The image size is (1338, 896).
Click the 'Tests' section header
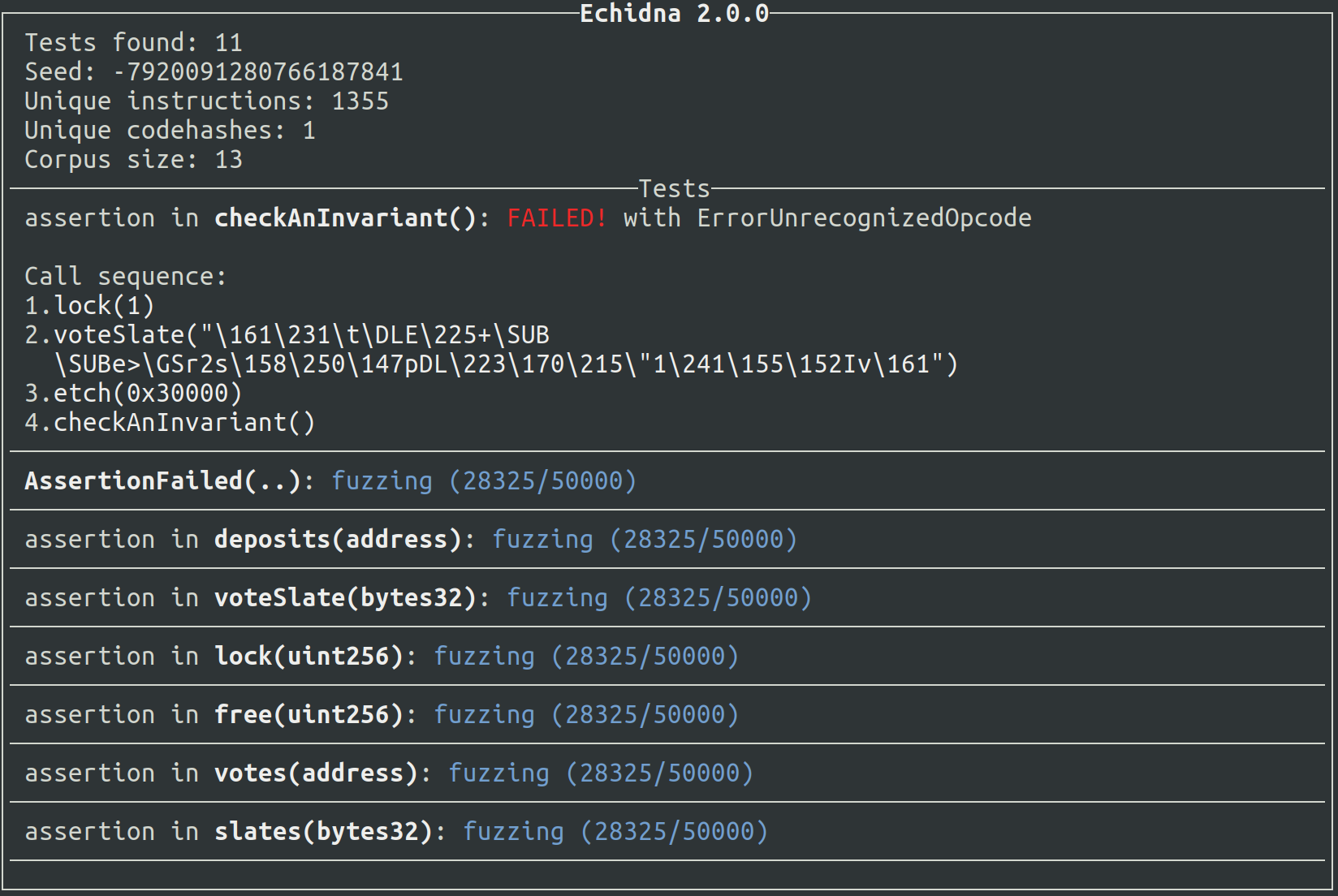tap(674, 189)
